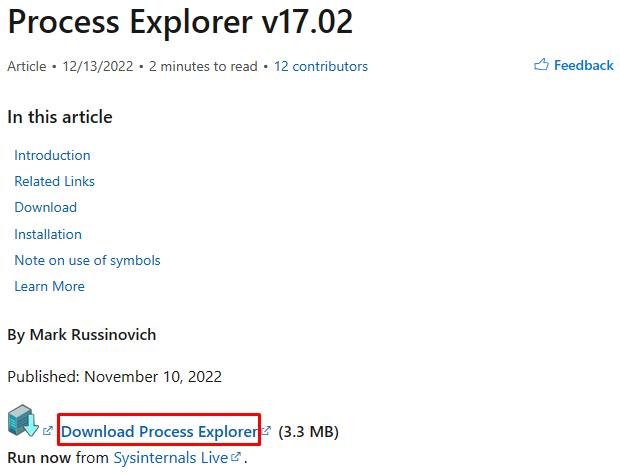Open the Sysinternals Live link
The height and width of the screenshot is (474, 620).
[171, 458]
